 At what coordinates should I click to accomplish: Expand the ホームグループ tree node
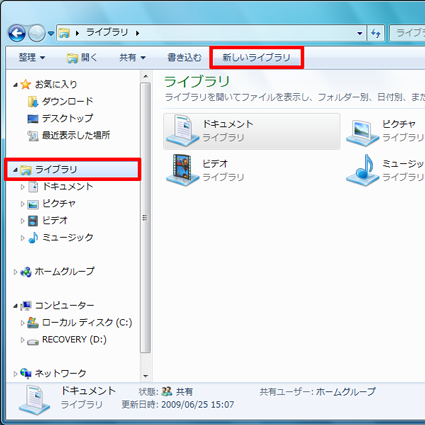pyautogui.click(x=15, y=272)
